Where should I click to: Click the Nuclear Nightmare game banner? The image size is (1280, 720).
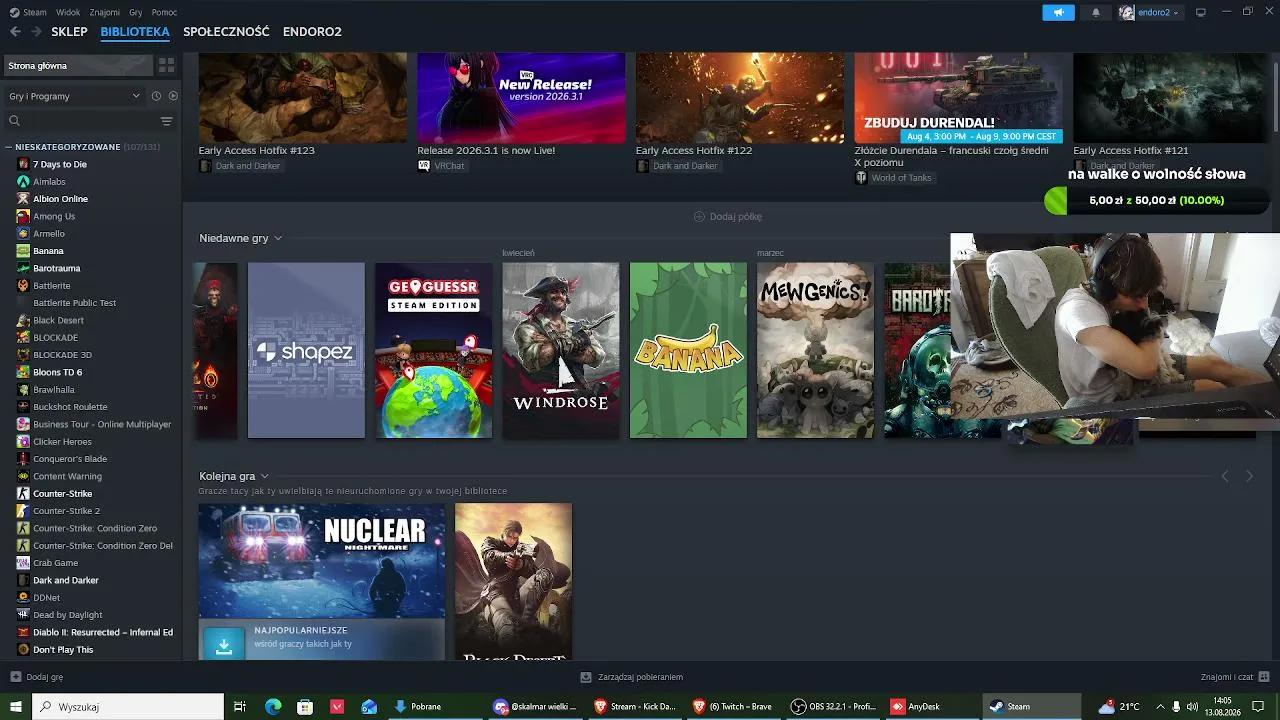(x=322, y=560)
